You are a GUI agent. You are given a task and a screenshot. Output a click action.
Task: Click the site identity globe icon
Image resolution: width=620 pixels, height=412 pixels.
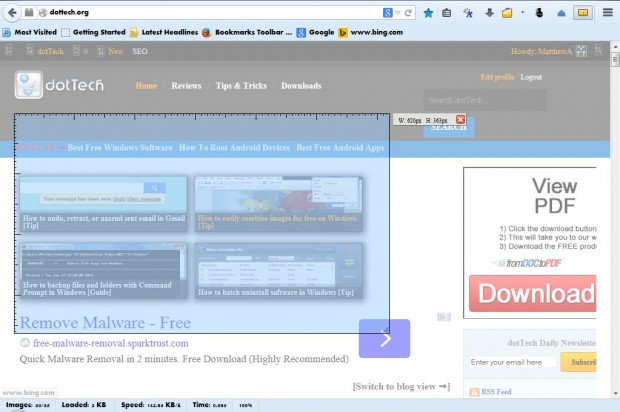point(43,13)
